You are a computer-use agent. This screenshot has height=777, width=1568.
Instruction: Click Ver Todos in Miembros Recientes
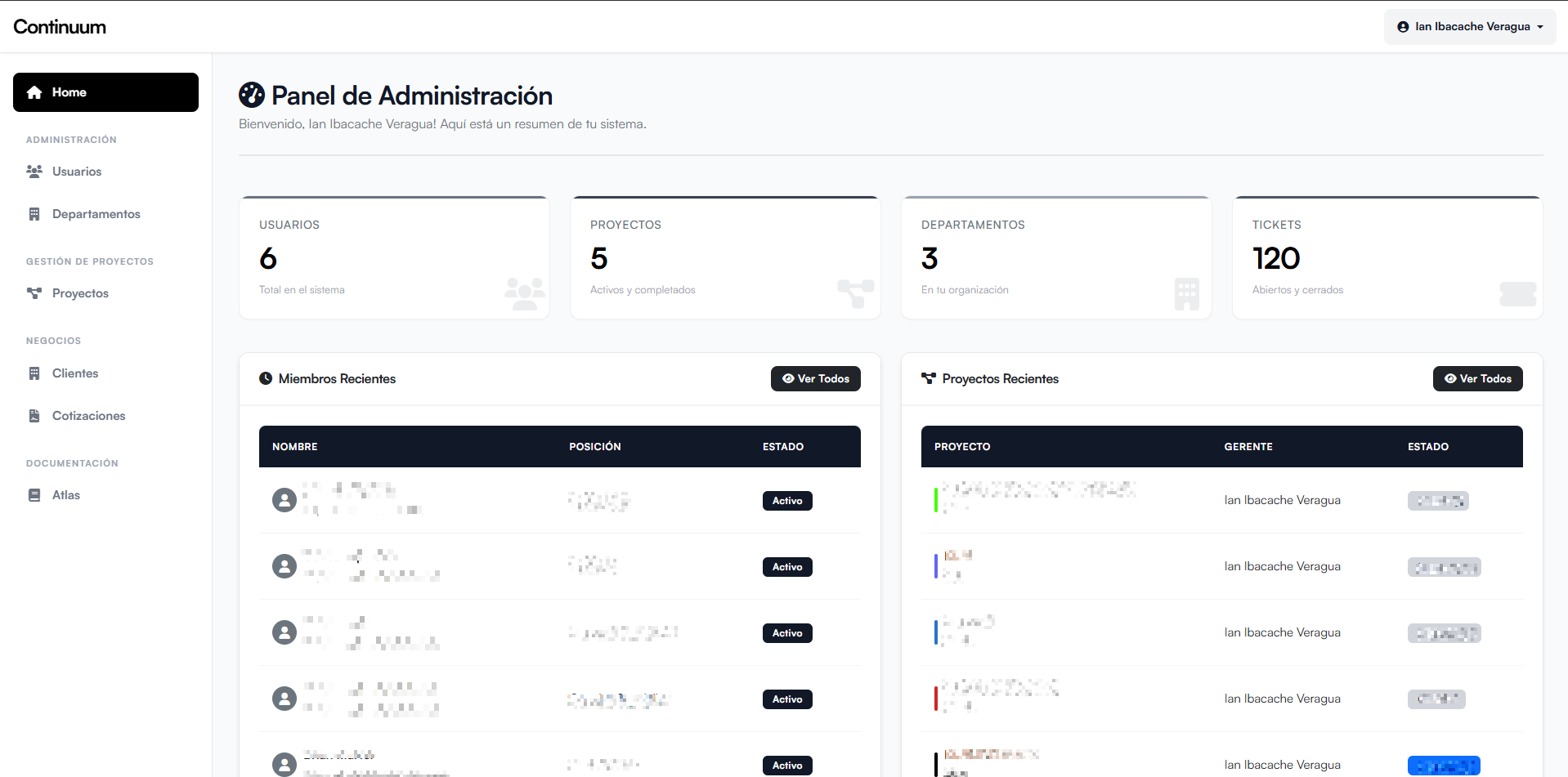tap(816, 378)
